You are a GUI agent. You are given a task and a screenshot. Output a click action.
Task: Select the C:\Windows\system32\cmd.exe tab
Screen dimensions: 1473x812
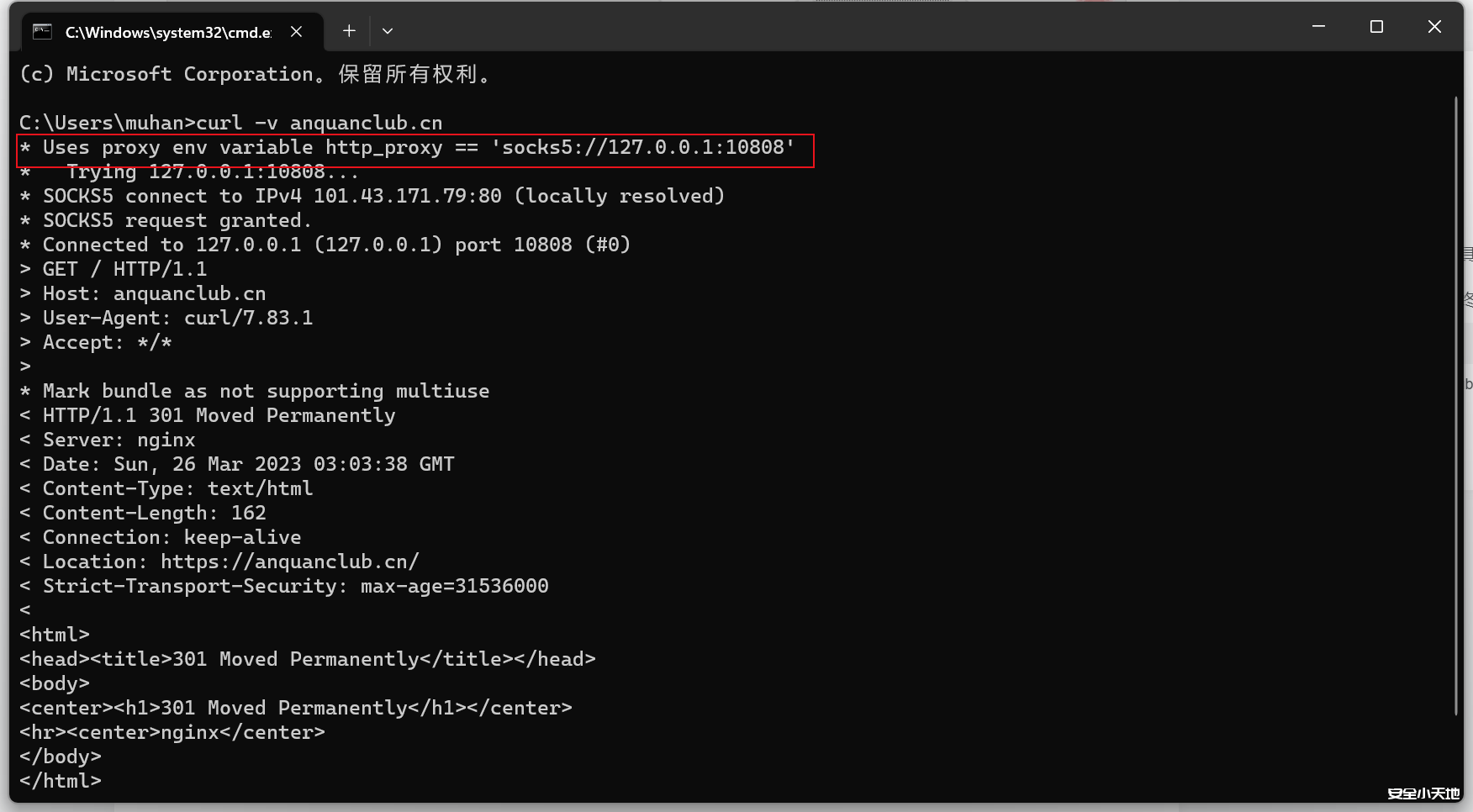click(x=168, y=32)
